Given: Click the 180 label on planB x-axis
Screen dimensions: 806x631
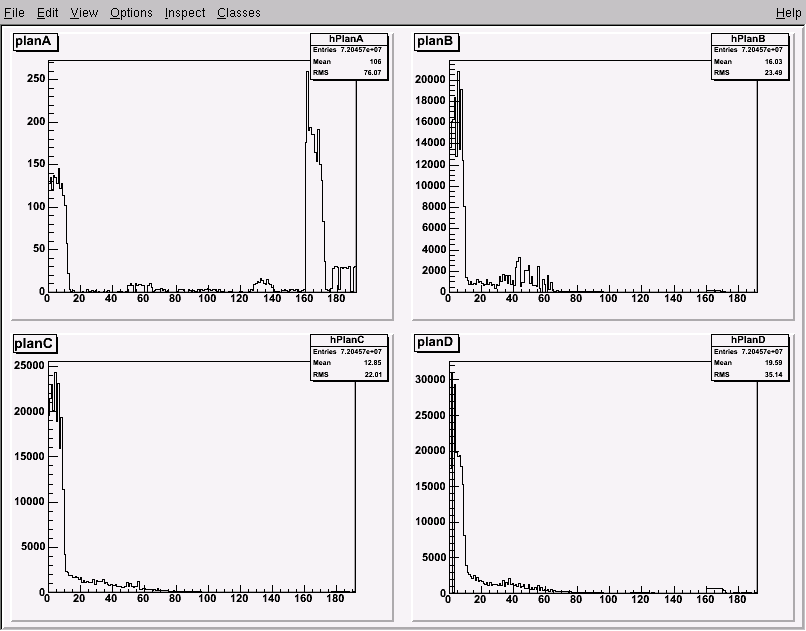Looking at the screenshot, I should (x=737, y=298).
